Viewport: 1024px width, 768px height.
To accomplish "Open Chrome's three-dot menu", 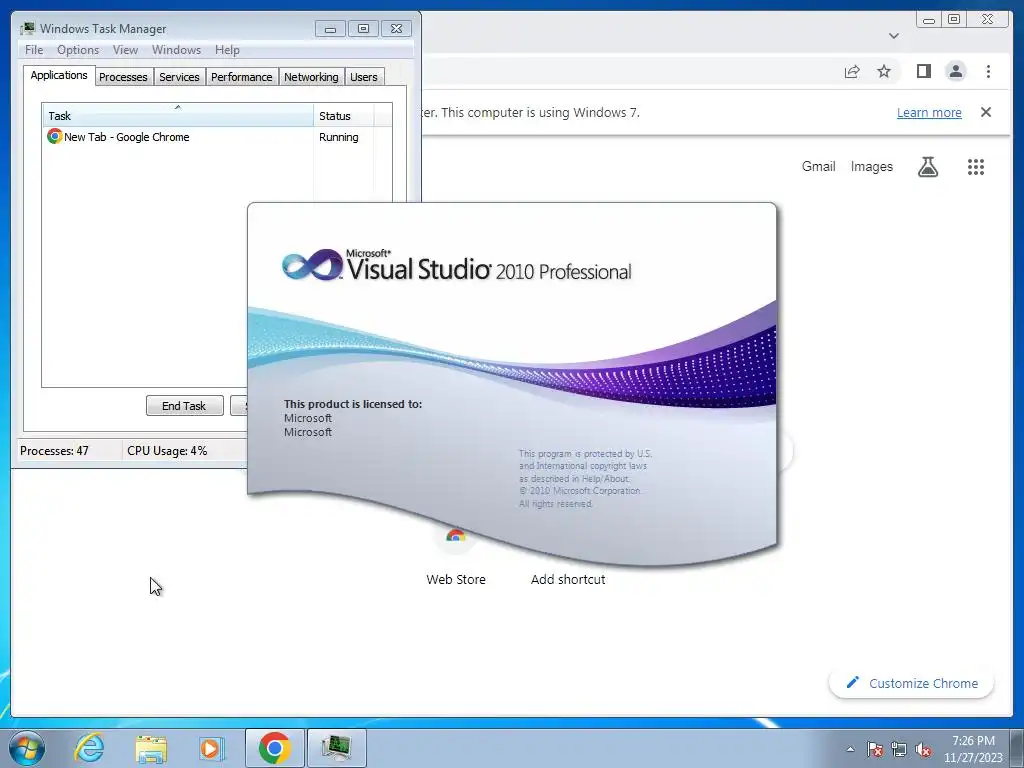I will point(988,71).
